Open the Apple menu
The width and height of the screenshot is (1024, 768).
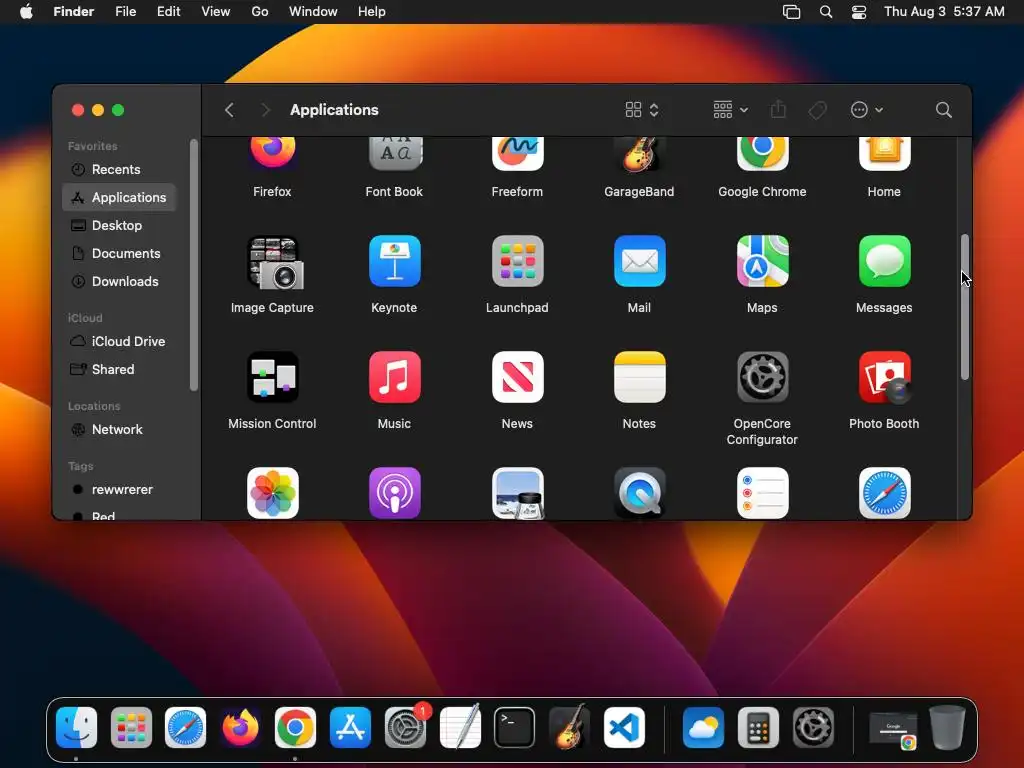click(x=26, y=12)
